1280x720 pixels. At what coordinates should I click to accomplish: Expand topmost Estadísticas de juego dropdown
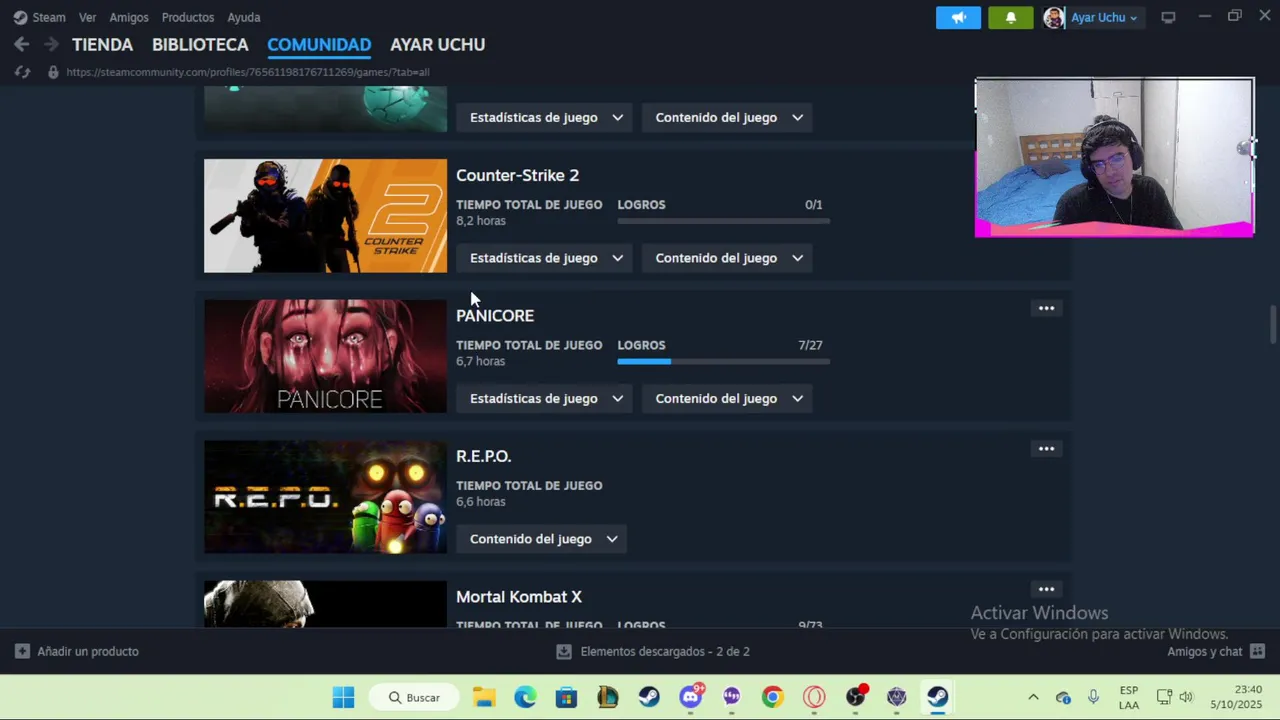(x=546, y=117)
